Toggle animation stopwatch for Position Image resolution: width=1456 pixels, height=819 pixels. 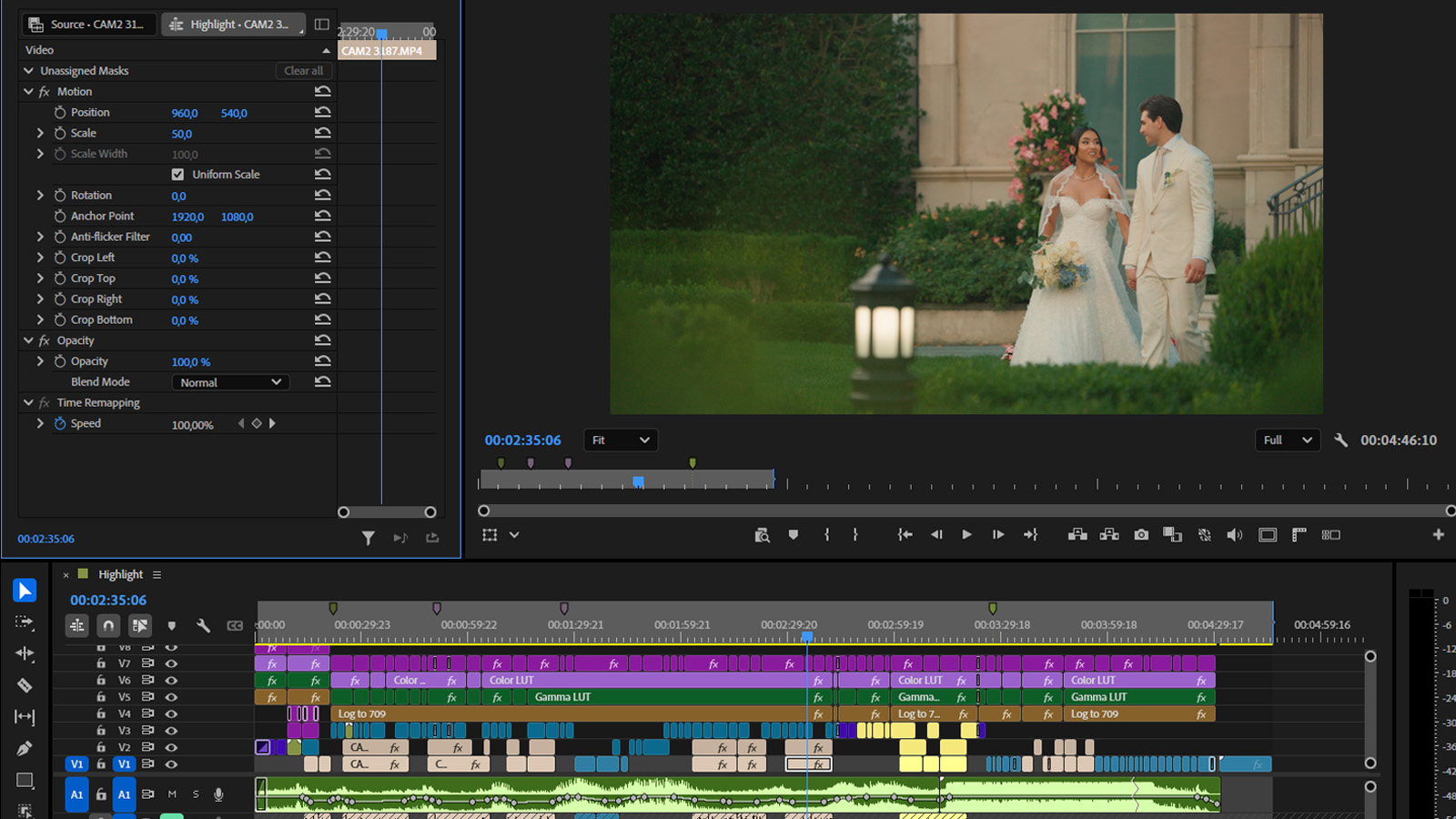point(59,112)
